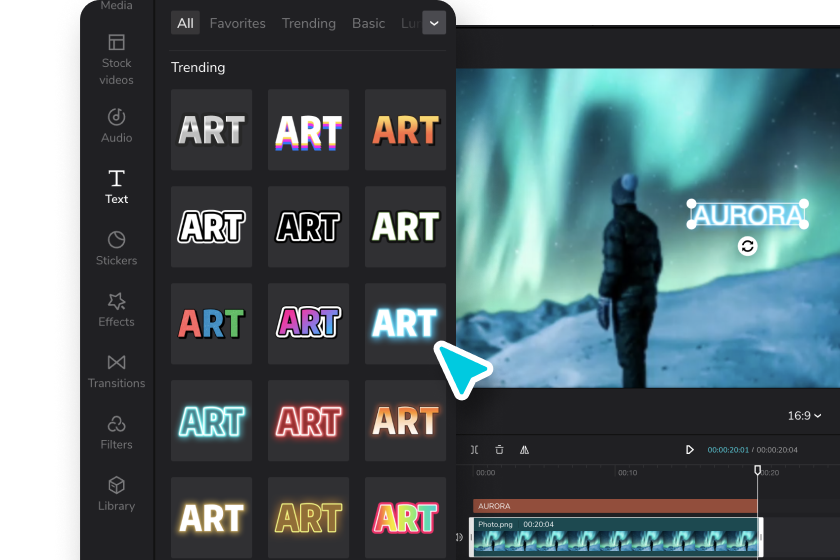Open the Filters panel
The width and height of the screenshot is (840, 560).
pyautogui.click(x=116, y=432)
